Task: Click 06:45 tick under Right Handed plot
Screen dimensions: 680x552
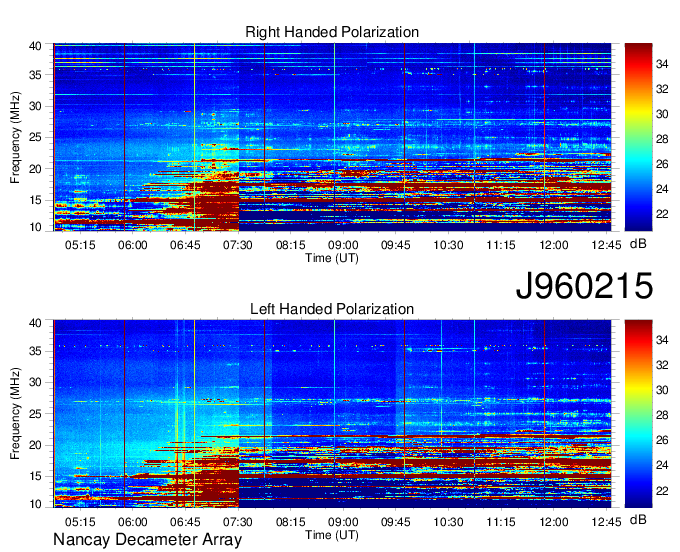Action: [x=185, y=245]
